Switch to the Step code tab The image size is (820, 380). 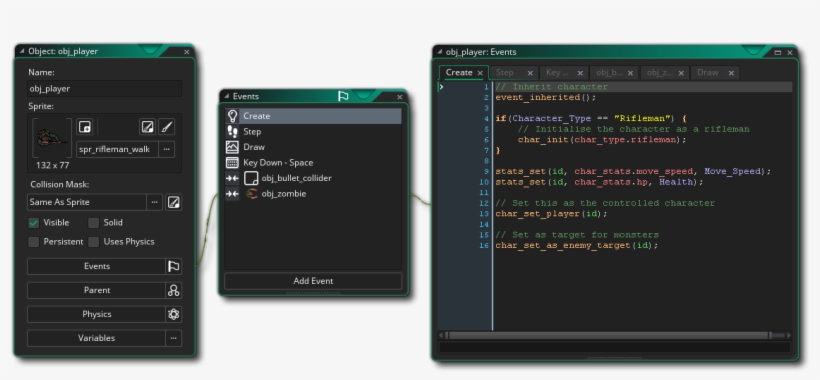coord(505,73)
